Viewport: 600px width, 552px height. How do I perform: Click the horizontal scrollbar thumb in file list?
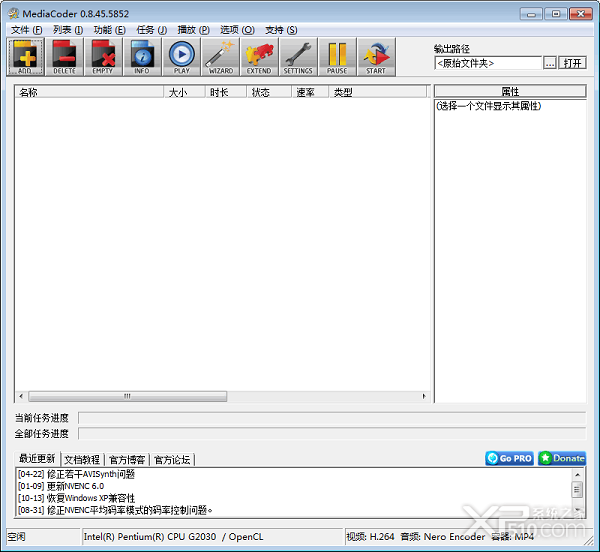click(x=127, y=396)
